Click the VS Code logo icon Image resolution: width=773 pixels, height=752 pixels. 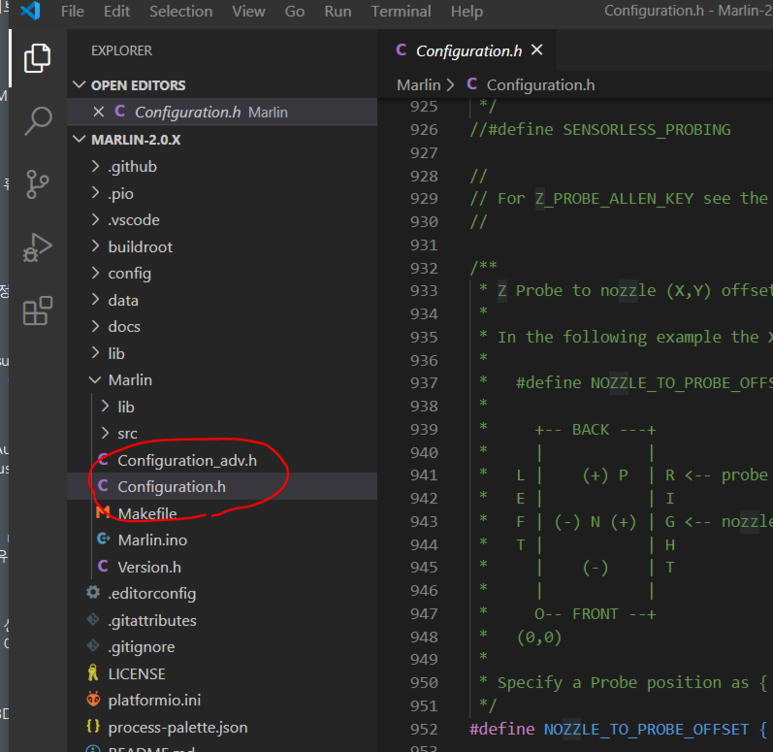tap(31, 10)
